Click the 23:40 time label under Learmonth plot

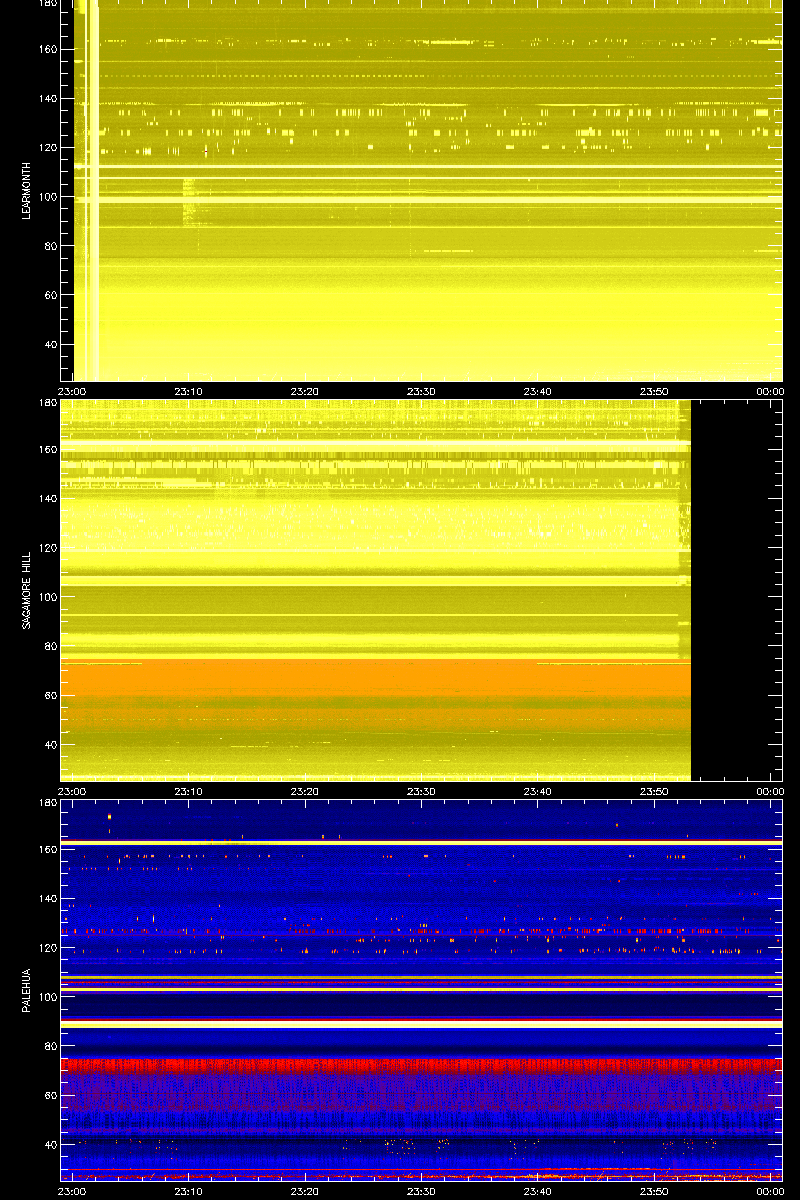(538, 391)
